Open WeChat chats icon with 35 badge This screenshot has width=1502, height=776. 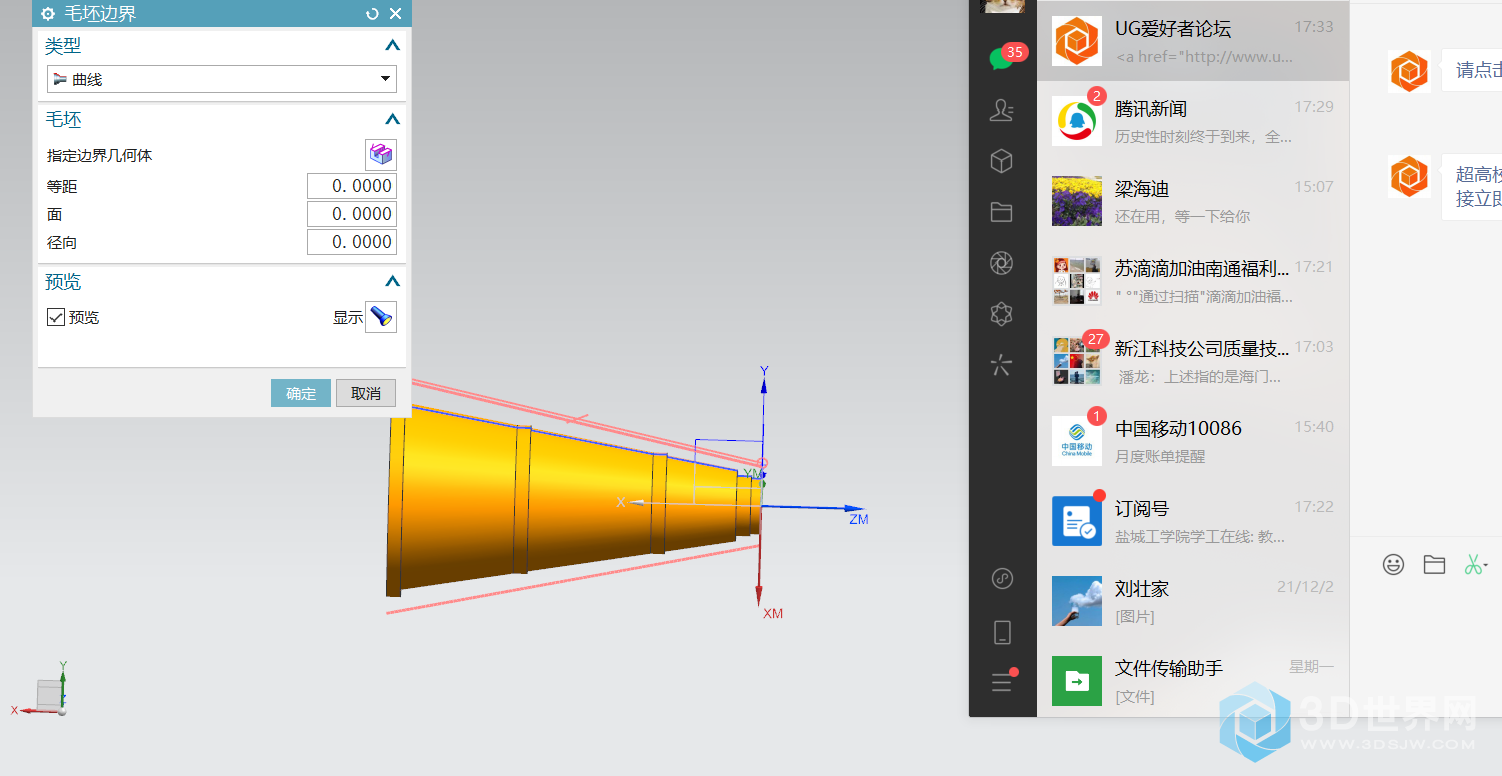pyautogui.click(x=1002, y=58)
